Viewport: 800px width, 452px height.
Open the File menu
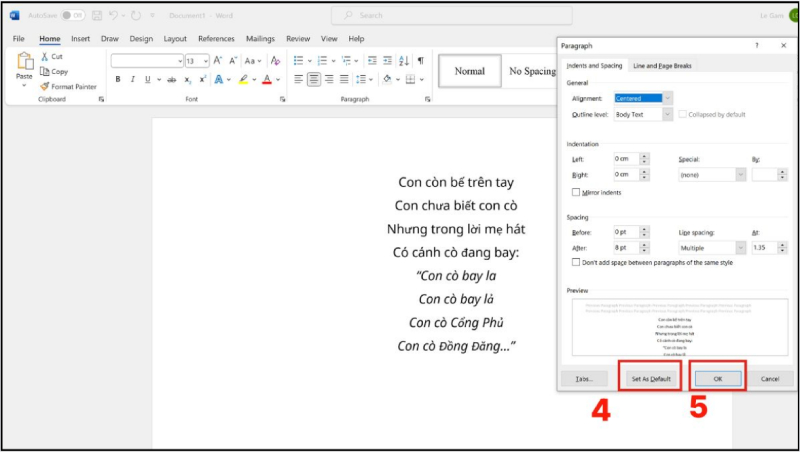tap(18, 39)
